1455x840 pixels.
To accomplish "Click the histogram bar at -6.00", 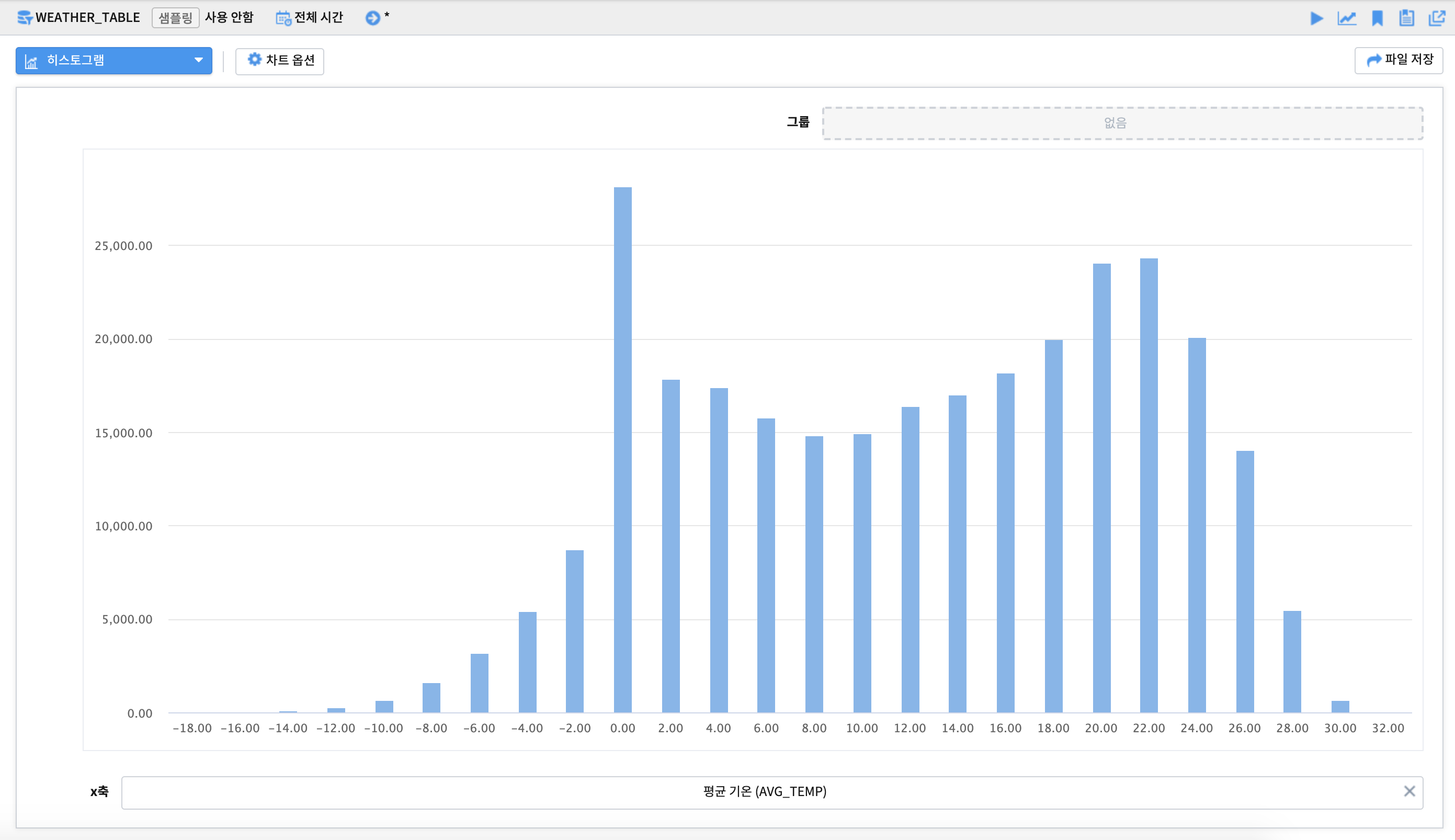I will [x=479, y=684].
